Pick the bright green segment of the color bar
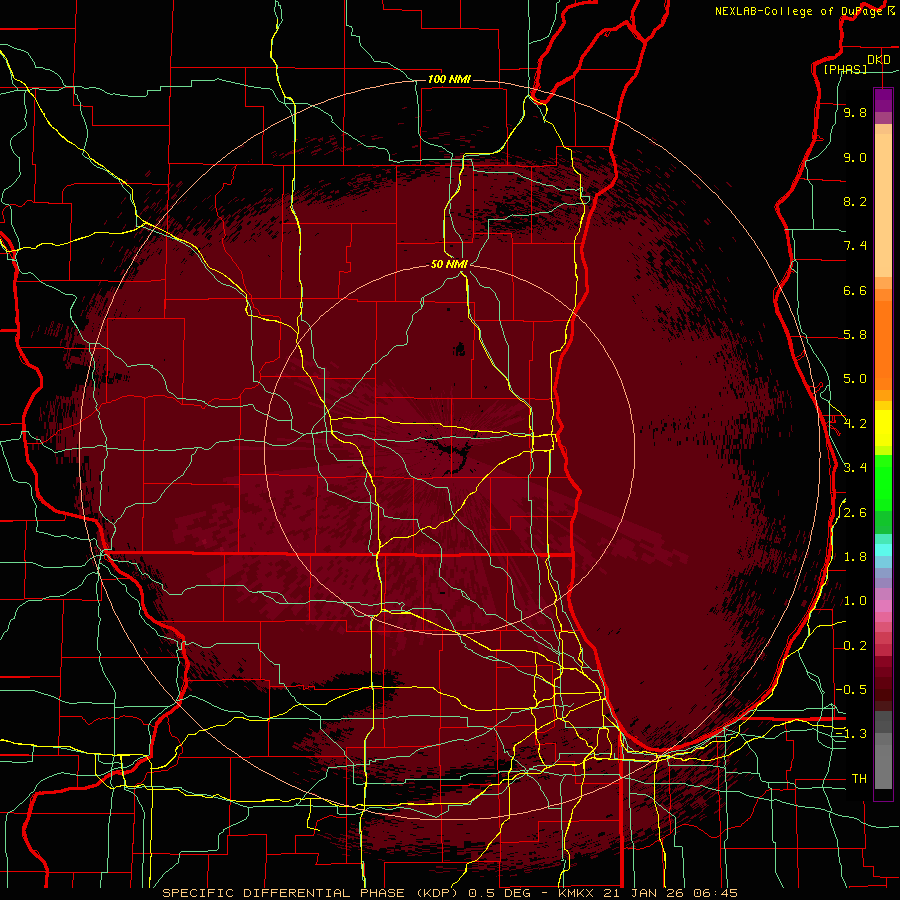The image size is (900, 900). click(x=883, y=483)
